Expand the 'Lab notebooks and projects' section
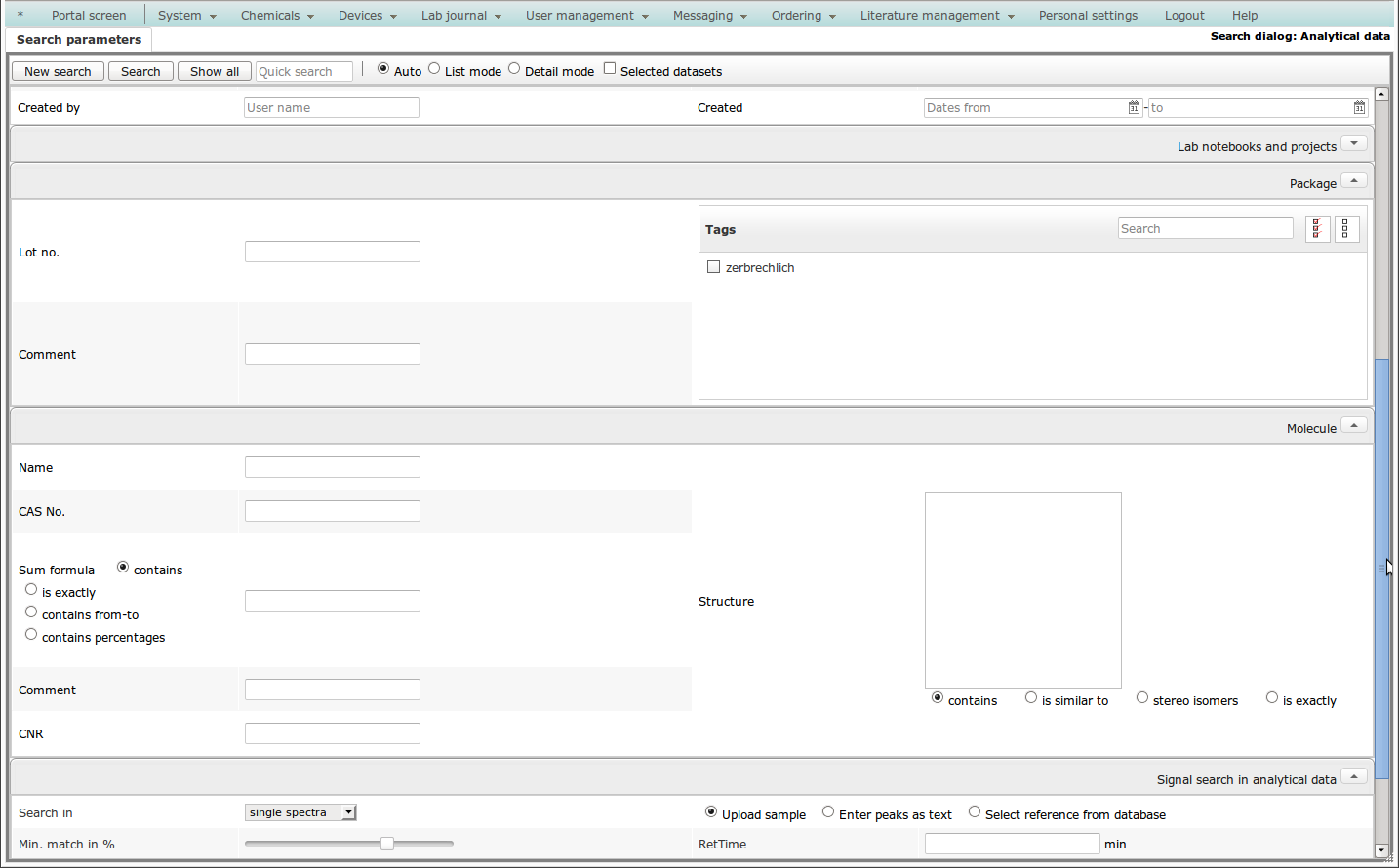1399x868 pixels. coord(1353,144)
